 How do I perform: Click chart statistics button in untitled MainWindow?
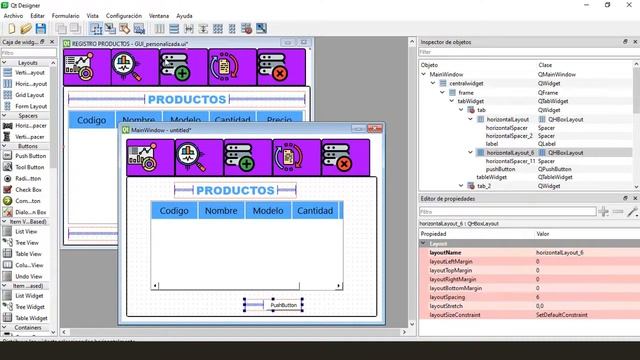(x=151, y=158)
